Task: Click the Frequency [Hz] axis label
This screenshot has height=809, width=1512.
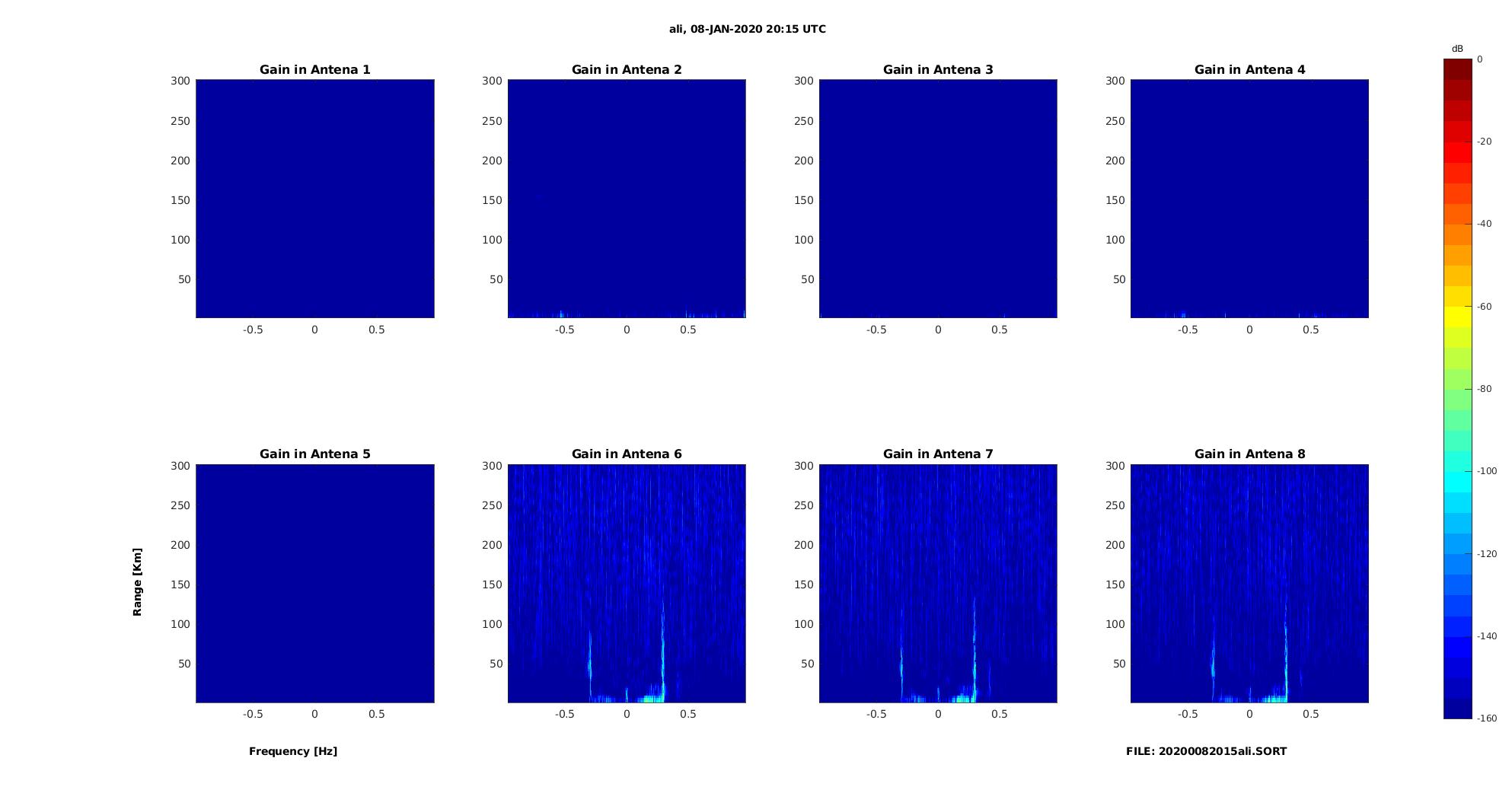Action: click(293, 751)
